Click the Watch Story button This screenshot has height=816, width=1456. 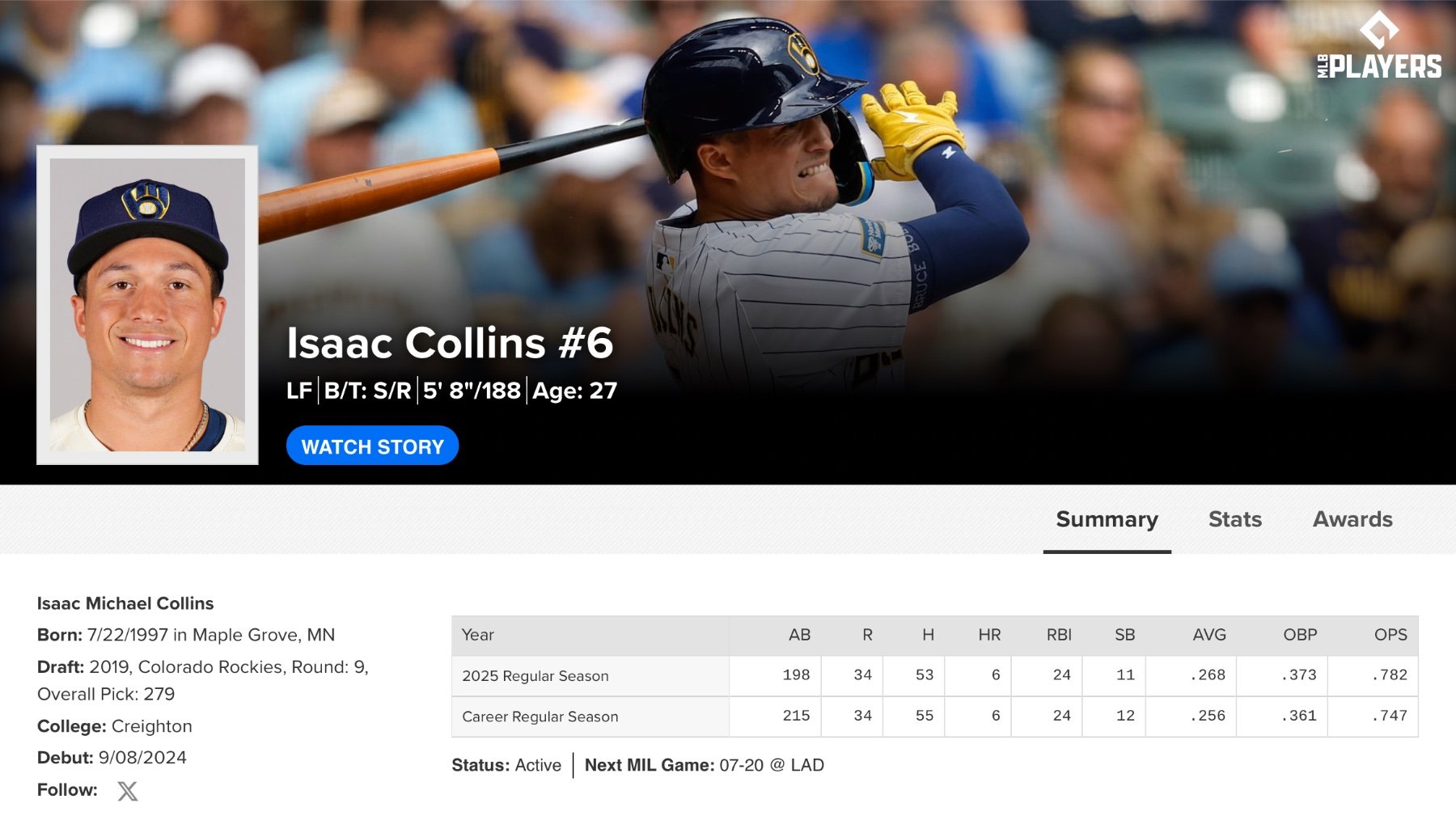click(372, 446)
